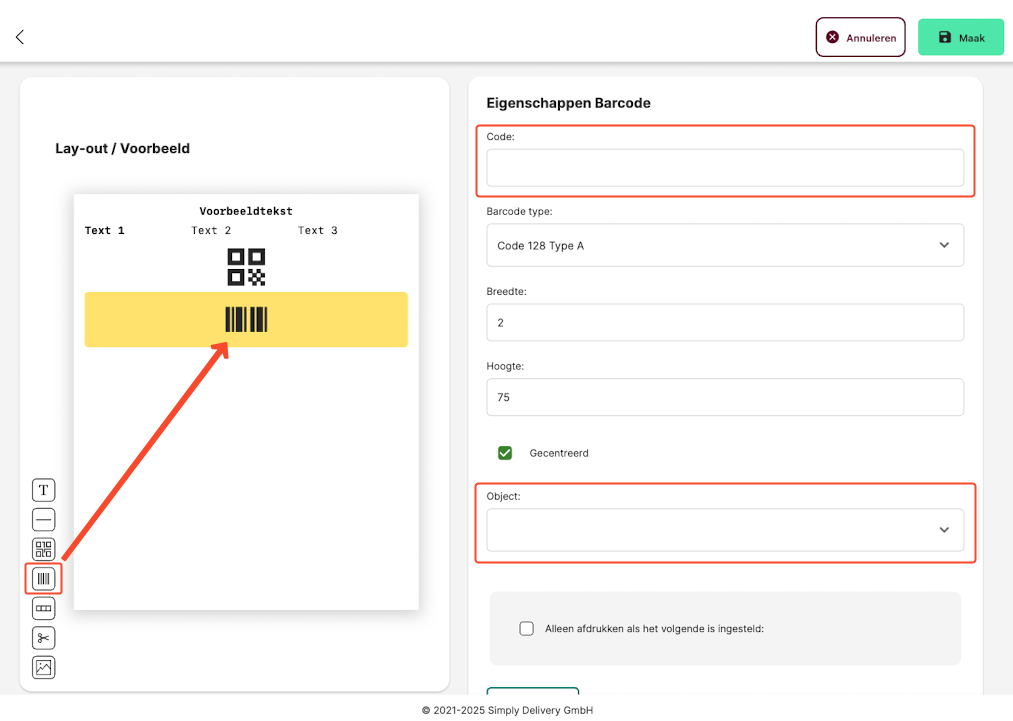Click into the Code input field

tap(725, 168)
